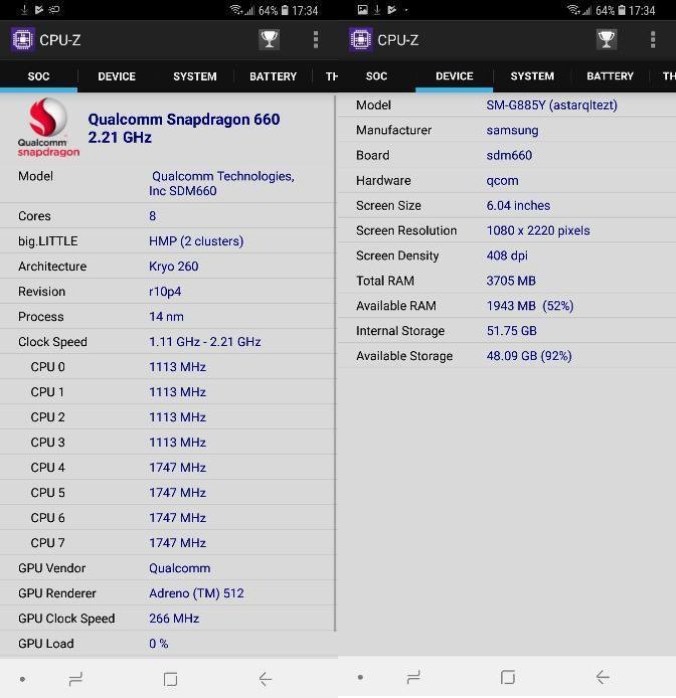Screen dimensions: 676x698
Task: Tap battery icon in left status bar
Action: pyautogui.click(x=285, y=10)
